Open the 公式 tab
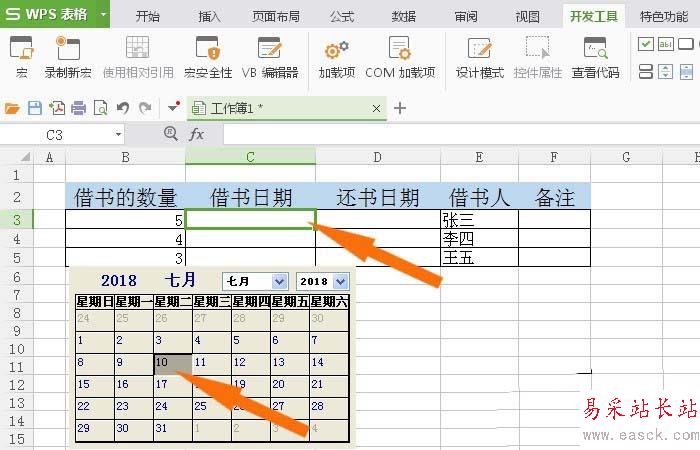 click(342, 17)
